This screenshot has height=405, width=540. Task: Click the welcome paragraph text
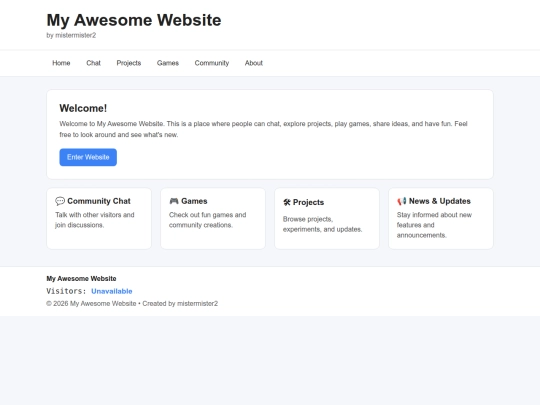(263, 129)
